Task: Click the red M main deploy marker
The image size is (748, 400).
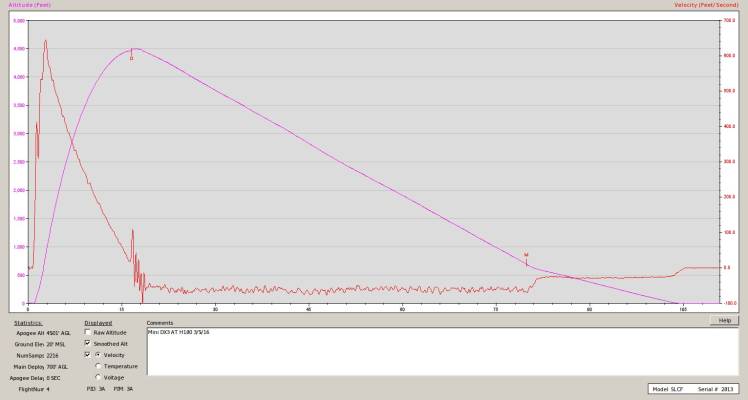Action: tap(525, 255)
